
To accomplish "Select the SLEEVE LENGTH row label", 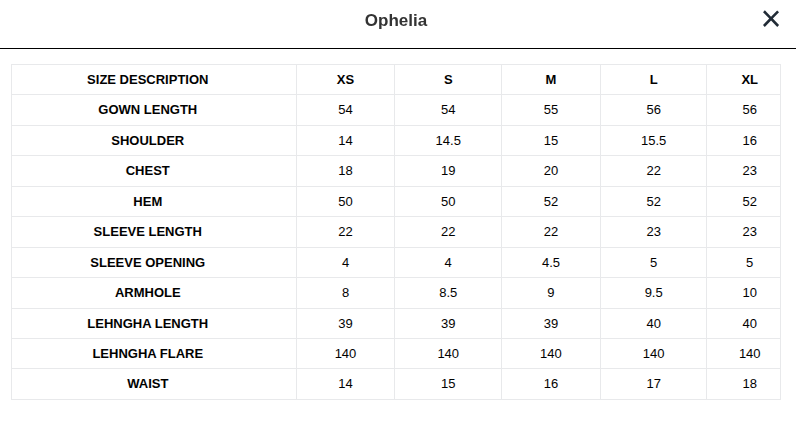I will pyautogui.click(x=148, y=232).
